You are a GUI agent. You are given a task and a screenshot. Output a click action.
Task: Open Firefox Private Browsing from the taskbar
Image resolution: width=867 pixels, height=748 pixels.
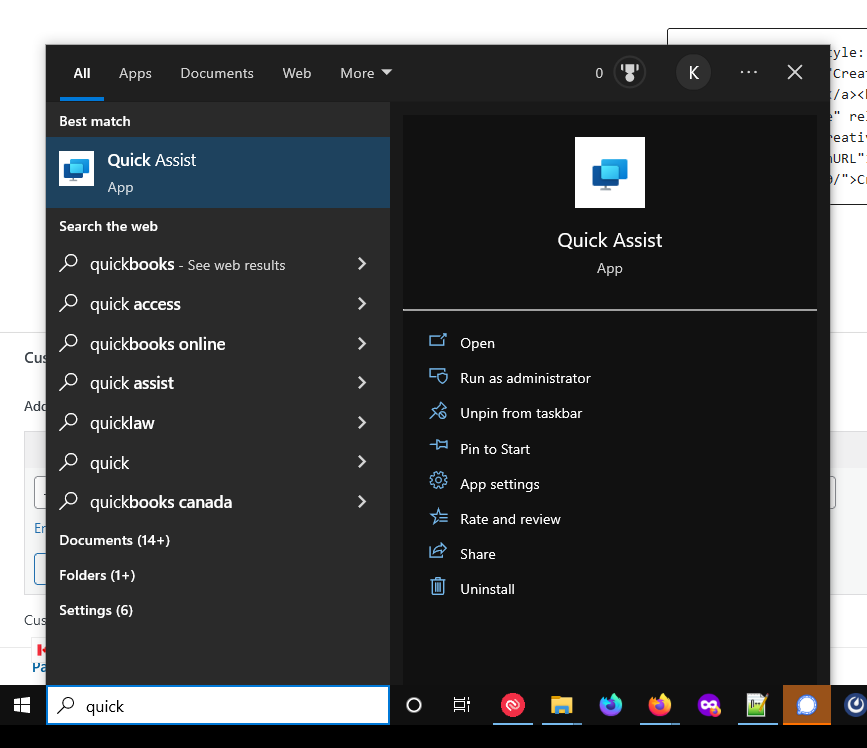(709, 705)
